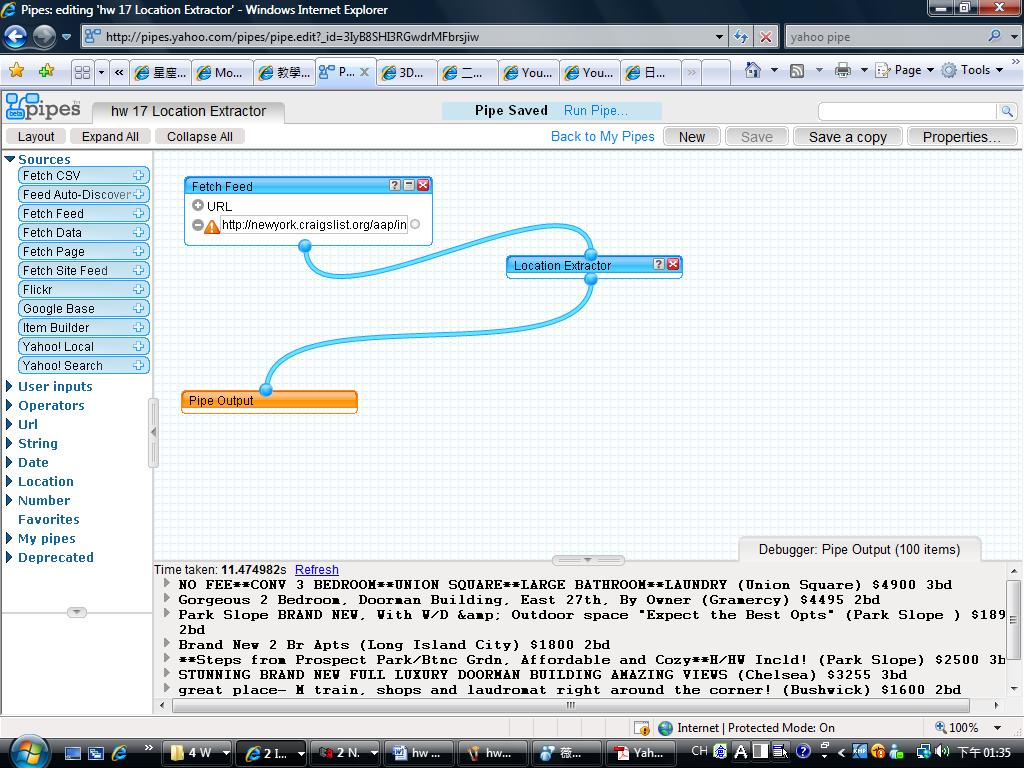Screen dimensions: 1024x768
Task: Add another URL field in Fetch Feed
Action: 198,206
